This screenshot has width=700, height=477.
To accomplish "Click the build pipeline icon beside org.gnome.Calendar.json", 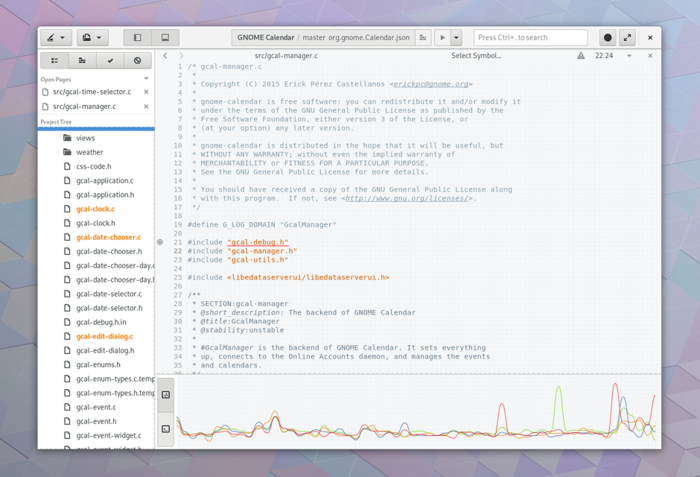I will 423,38.
